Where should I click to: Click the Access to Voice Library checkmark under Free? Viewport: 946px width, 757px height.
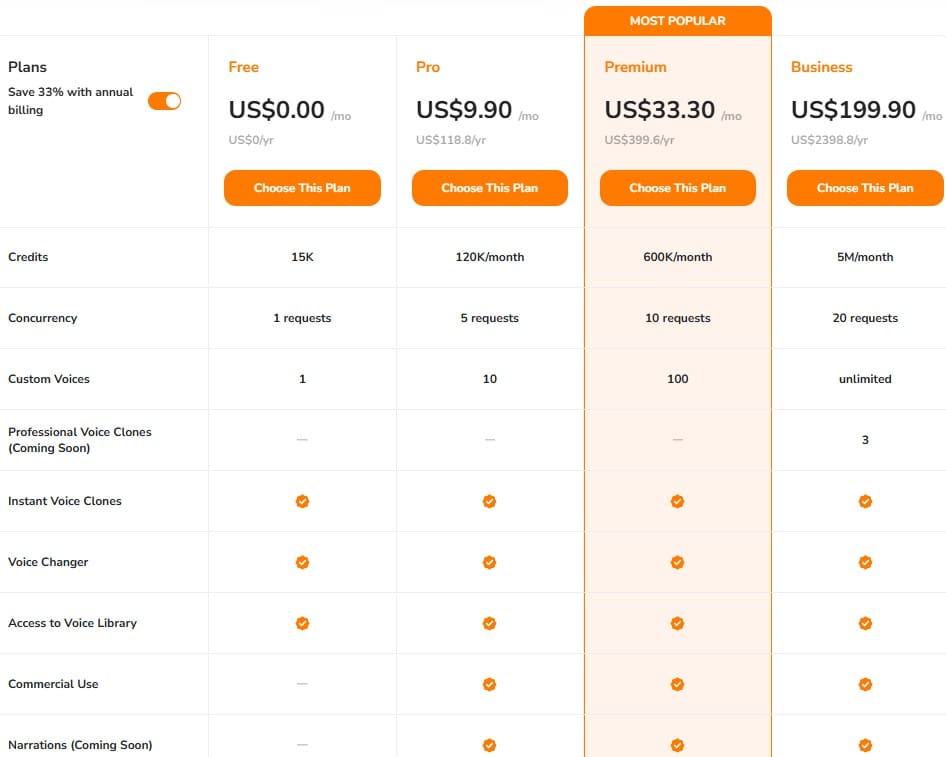(302, 623)
